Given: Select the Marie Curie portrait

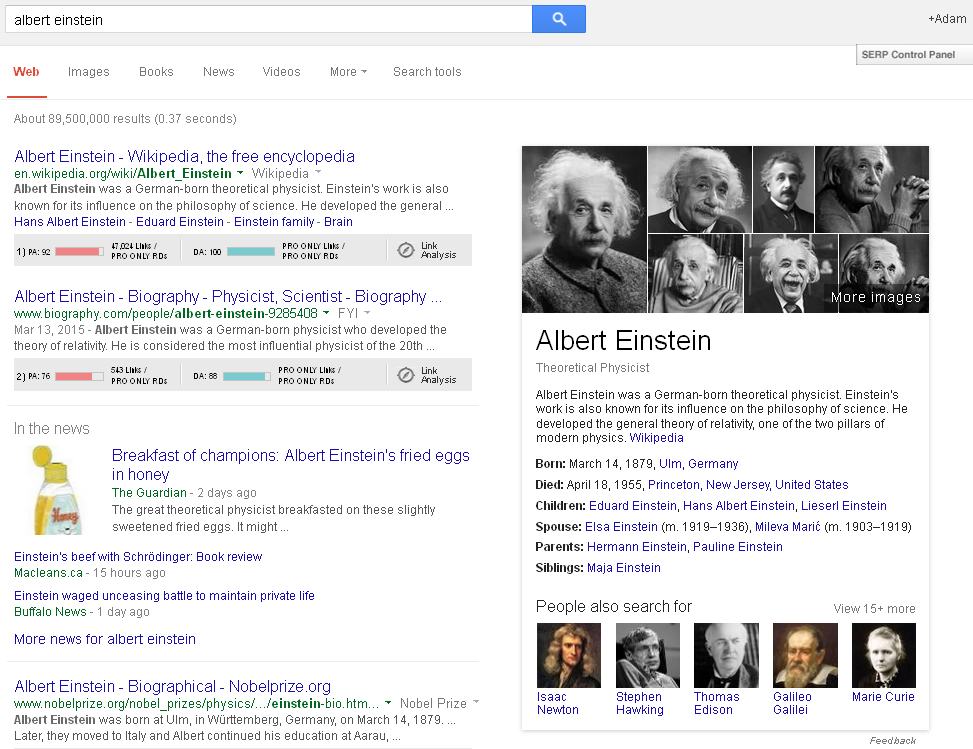Looking at the screenshot, I should (x=883, y=655).
